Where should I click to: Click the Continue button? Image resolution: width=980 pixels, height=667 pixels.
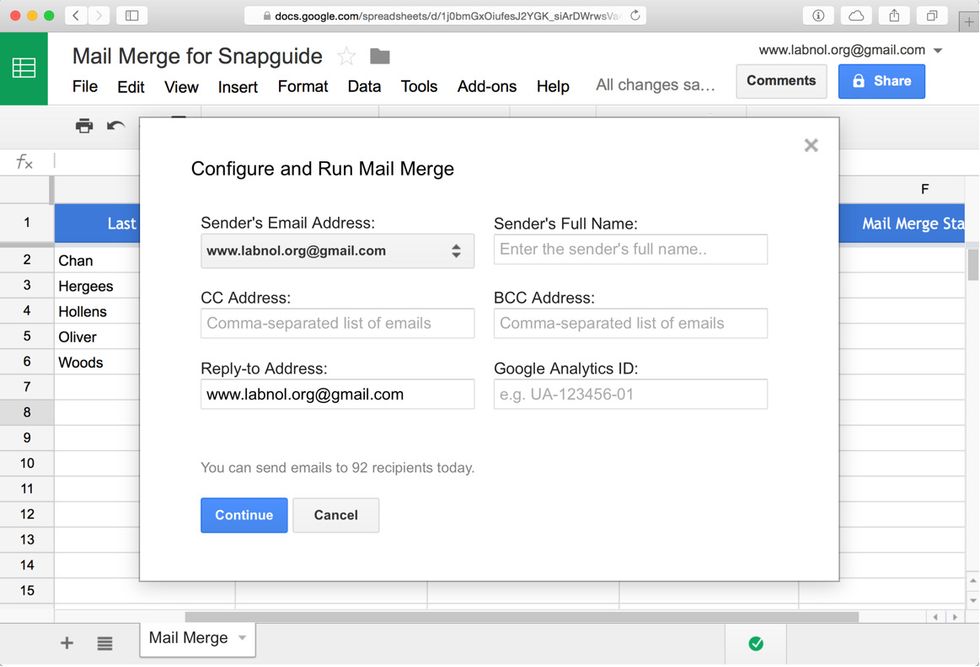244,515
